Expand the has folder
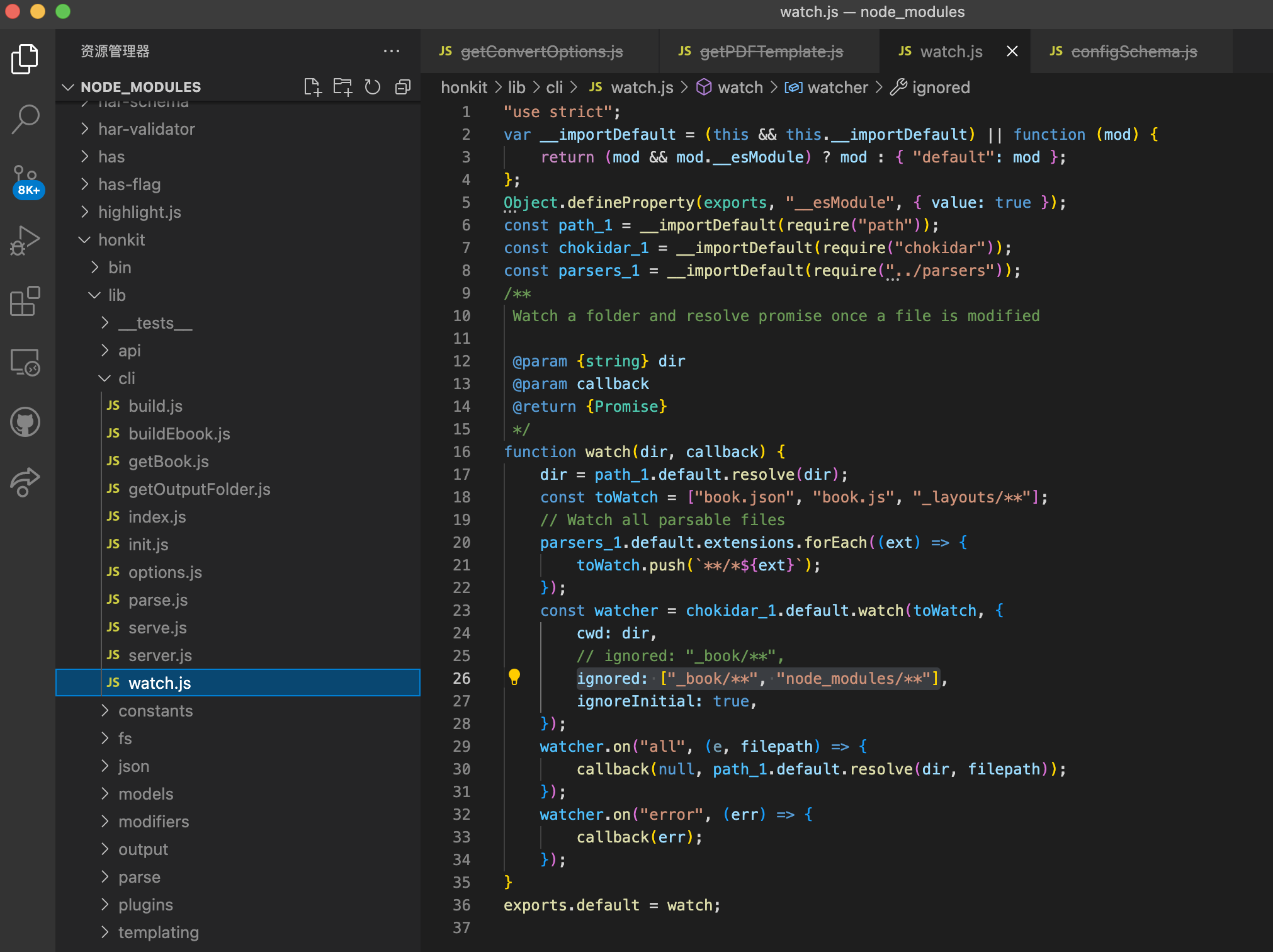The image size is (1273, 952). tap(238, 157)
